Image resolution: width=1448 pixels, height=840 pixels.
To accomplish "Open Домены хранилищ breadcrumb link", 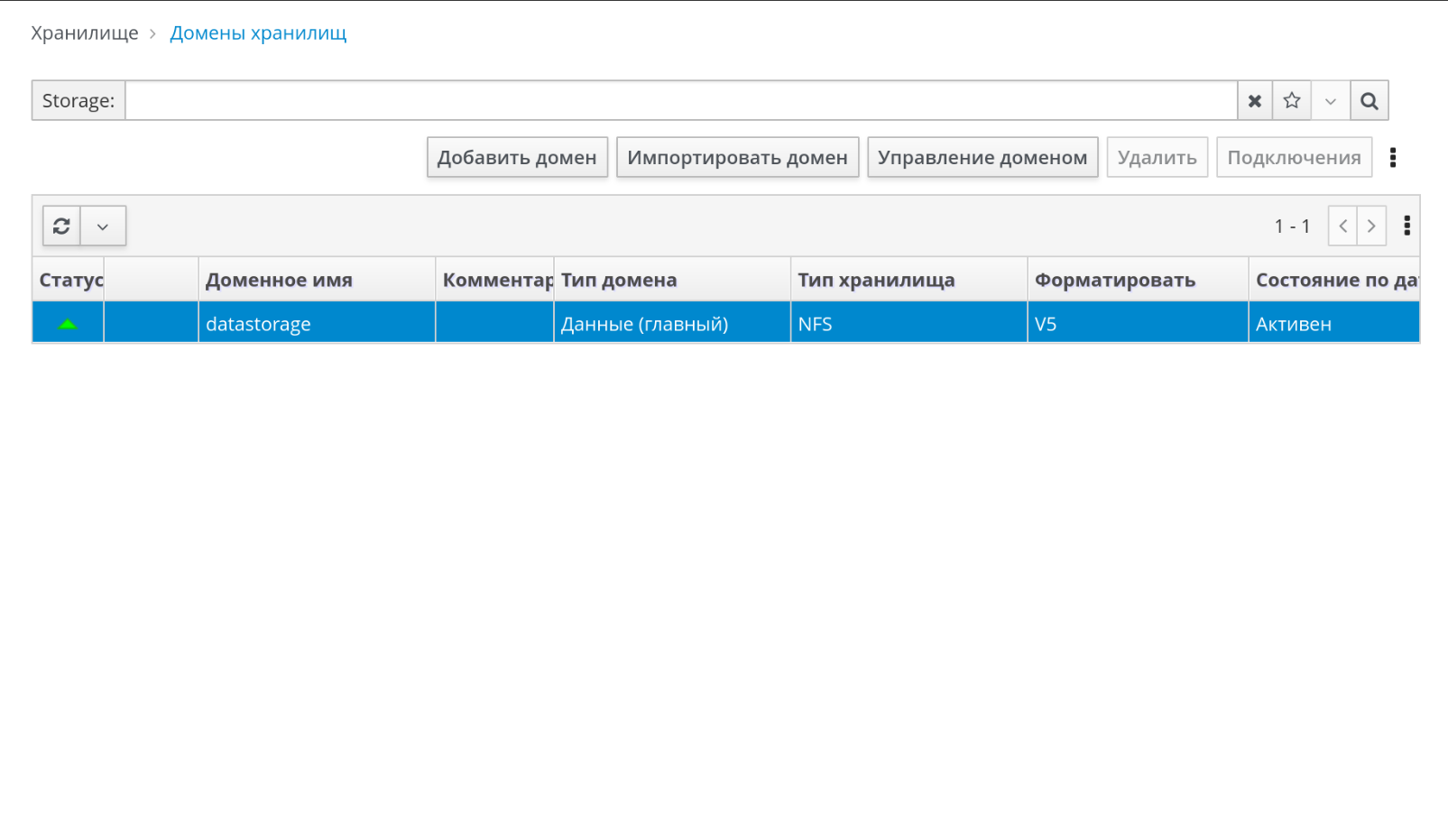I will tap(258, 33).
